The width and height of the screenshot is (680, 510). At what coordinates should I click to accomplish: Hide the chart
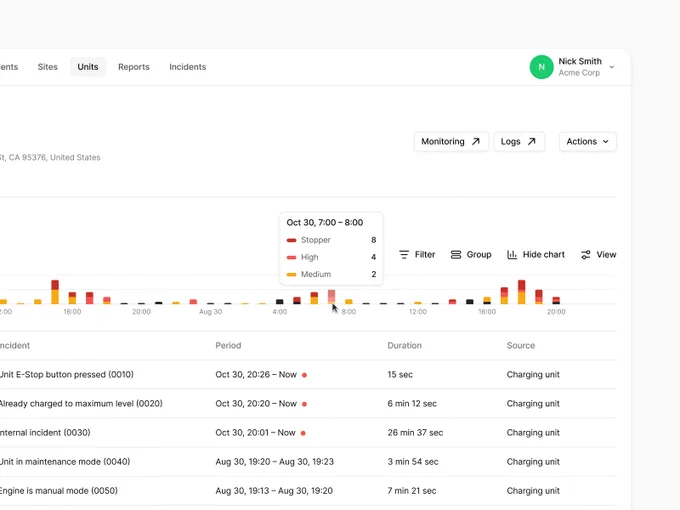(x=536, y=255)
